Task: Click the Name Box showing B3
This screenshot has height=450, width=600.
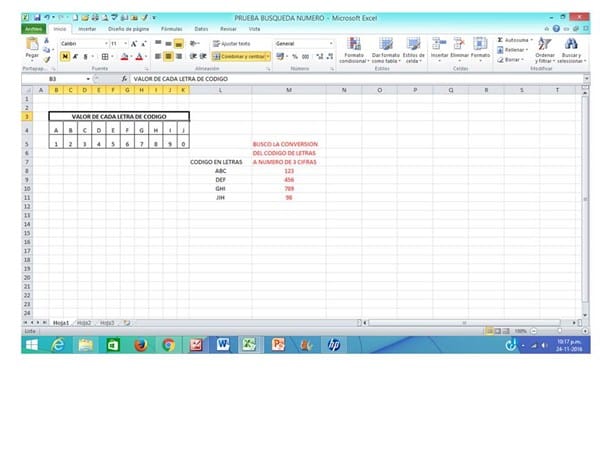Action: click(53, 79)
